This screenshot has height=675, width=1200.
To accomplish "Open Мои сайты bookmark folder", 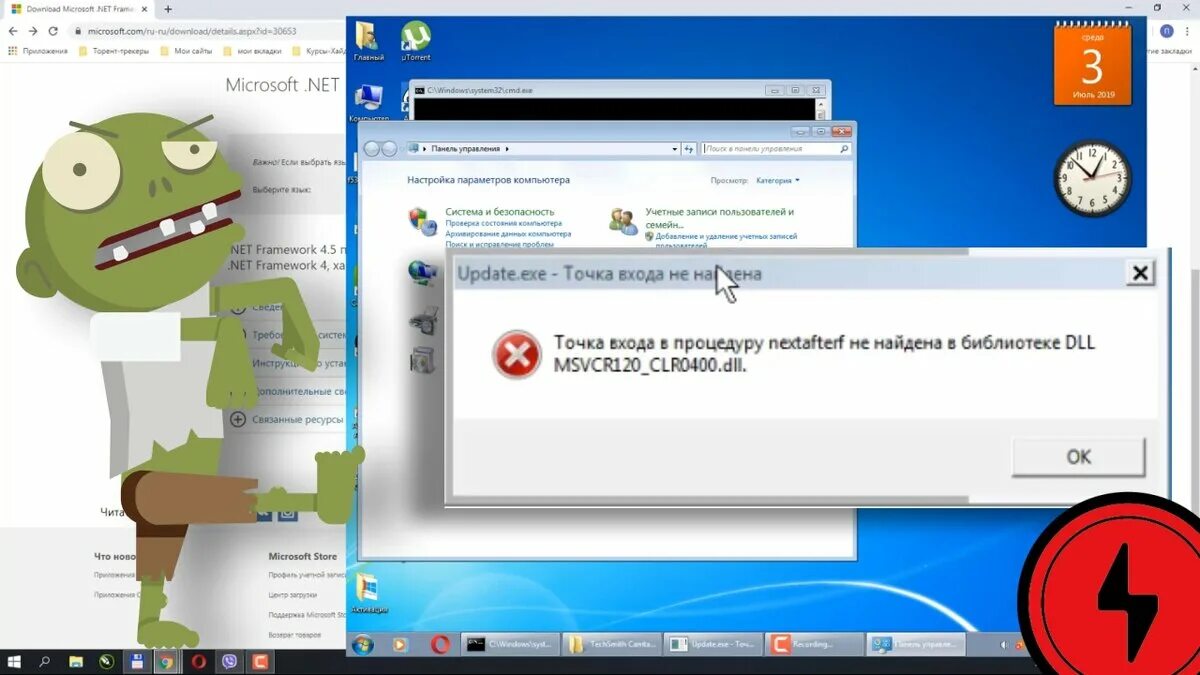I will click(x=187, y=50).
